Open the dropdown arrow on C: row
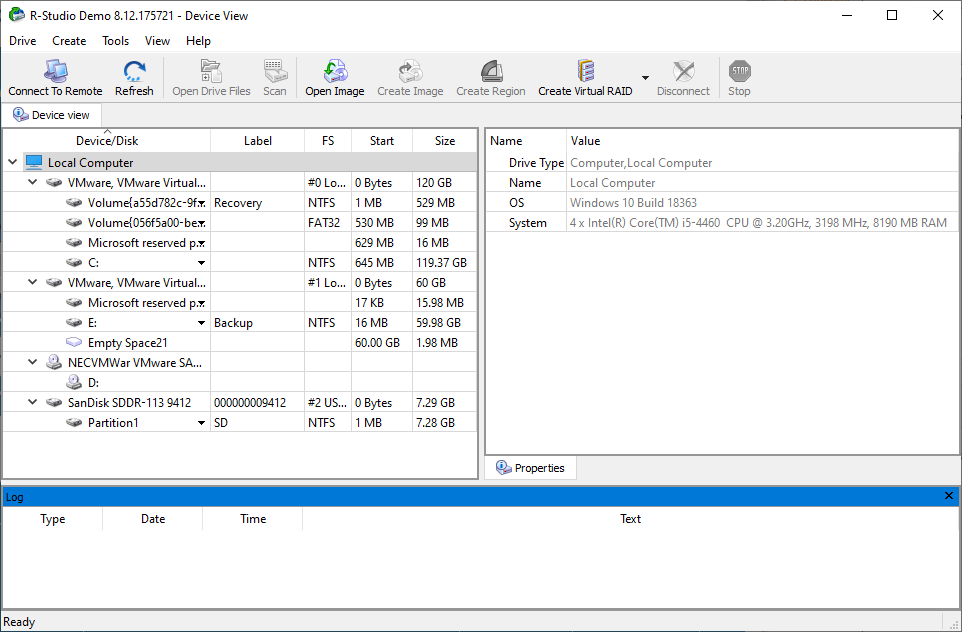This screenshot has height=632, width=962. (201, 263)
